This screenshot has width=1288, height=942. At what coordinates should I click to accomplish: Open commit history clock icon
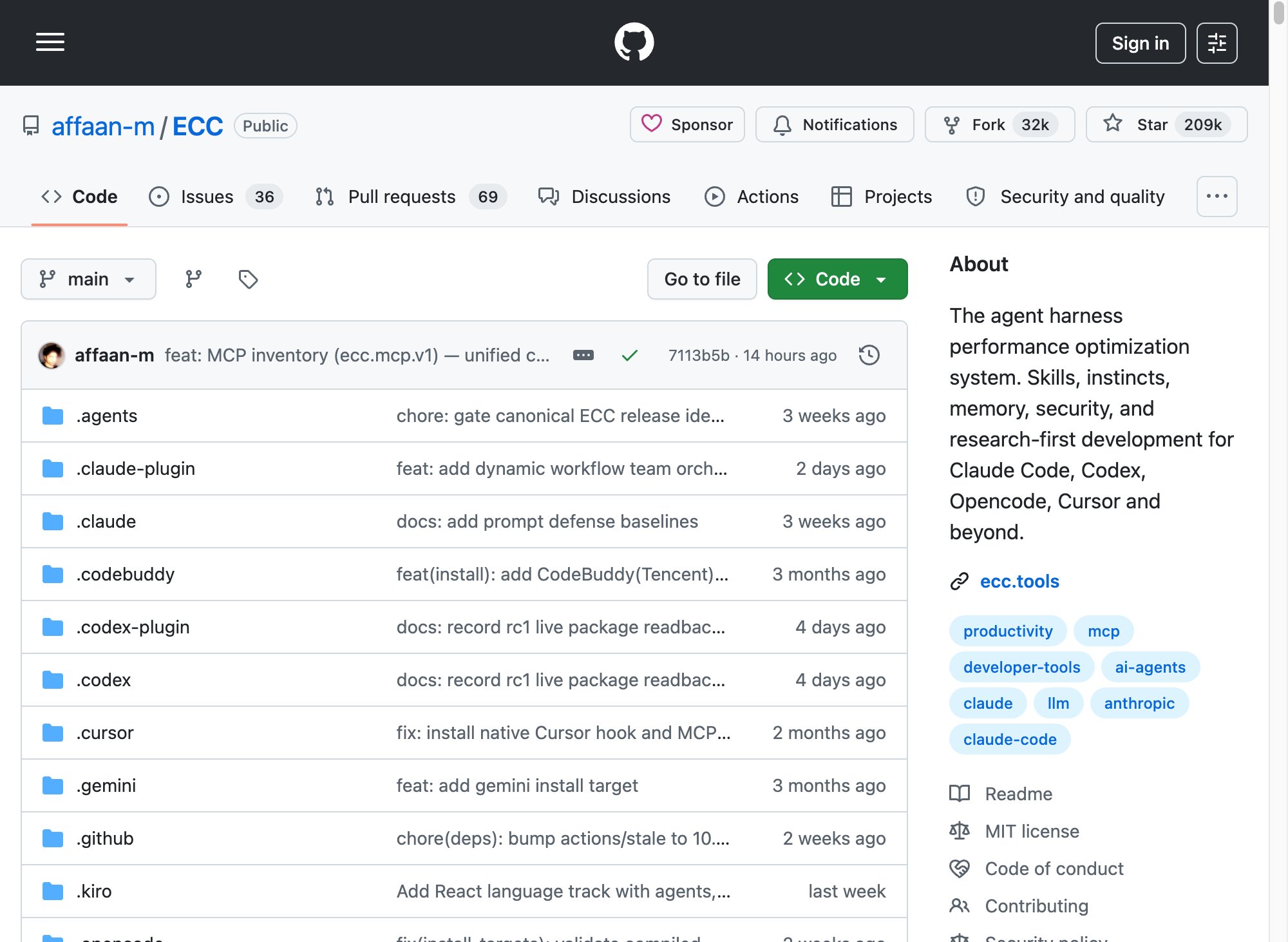click(869, 355)
